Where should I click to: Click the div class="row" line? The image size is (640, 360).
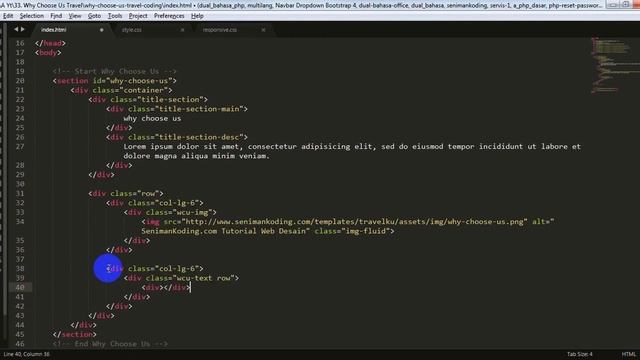coord(126,193)
